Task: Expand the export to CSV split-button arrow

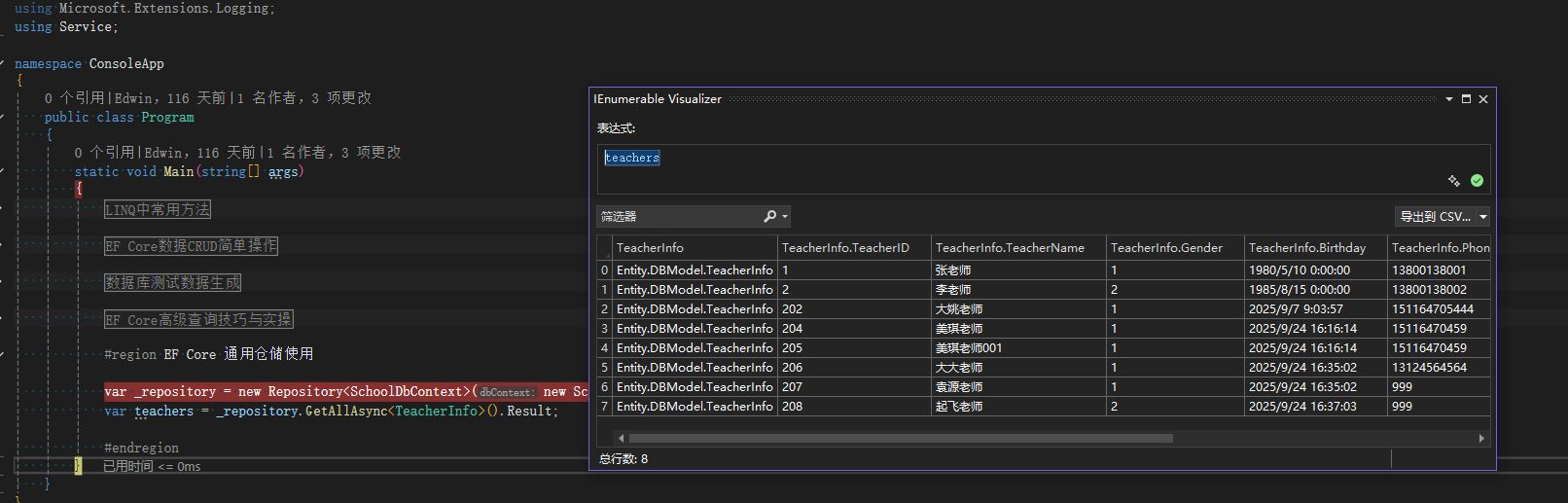Action: tap(1483, 217)
